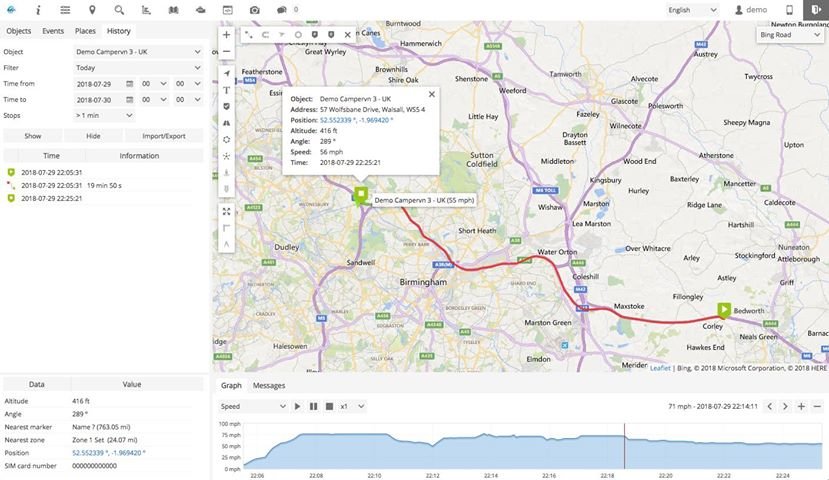Toggle the stops marker visibility in history toolbar

click(x=314, y=34)
